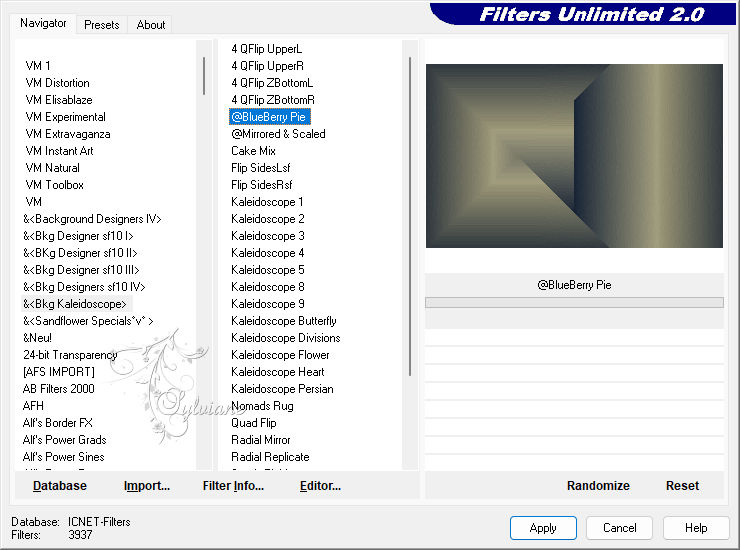
Task: Choose 4 QFlip UpperR filter
Action: (x=267, y=66)
